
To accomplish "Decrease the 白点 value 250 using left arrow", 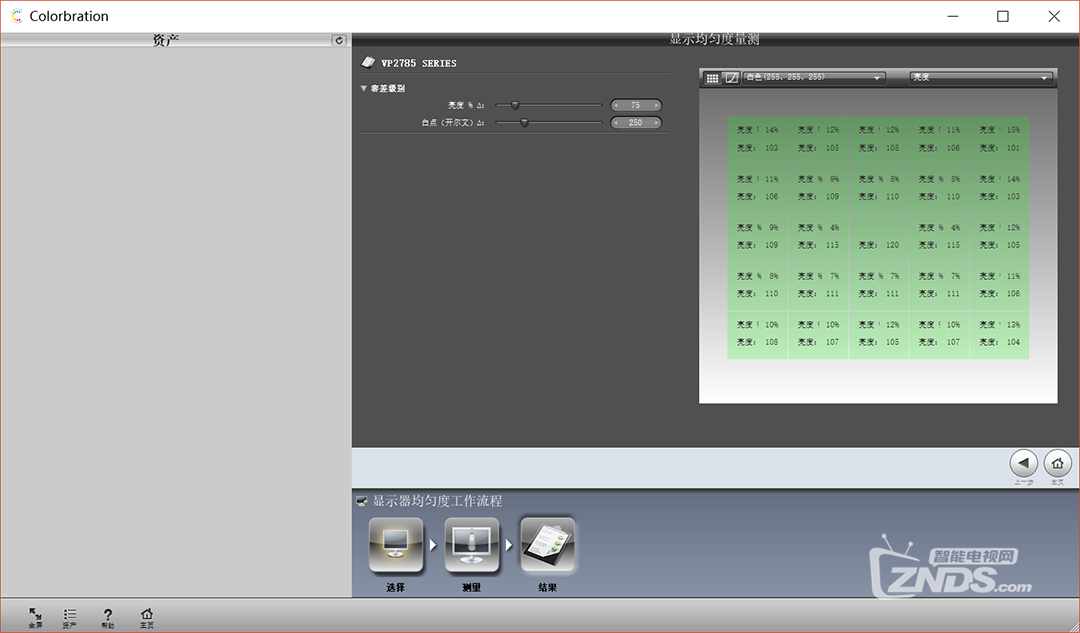I will [x=616, y=123].
